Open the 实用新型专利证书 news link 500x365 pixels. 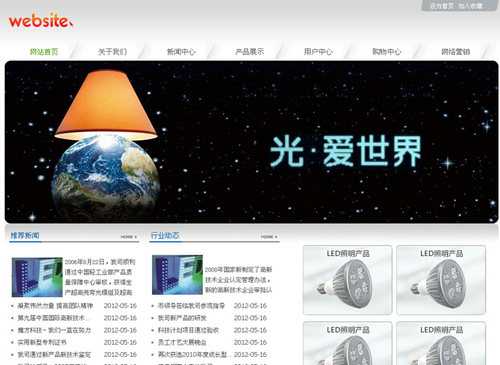point(42,342)
